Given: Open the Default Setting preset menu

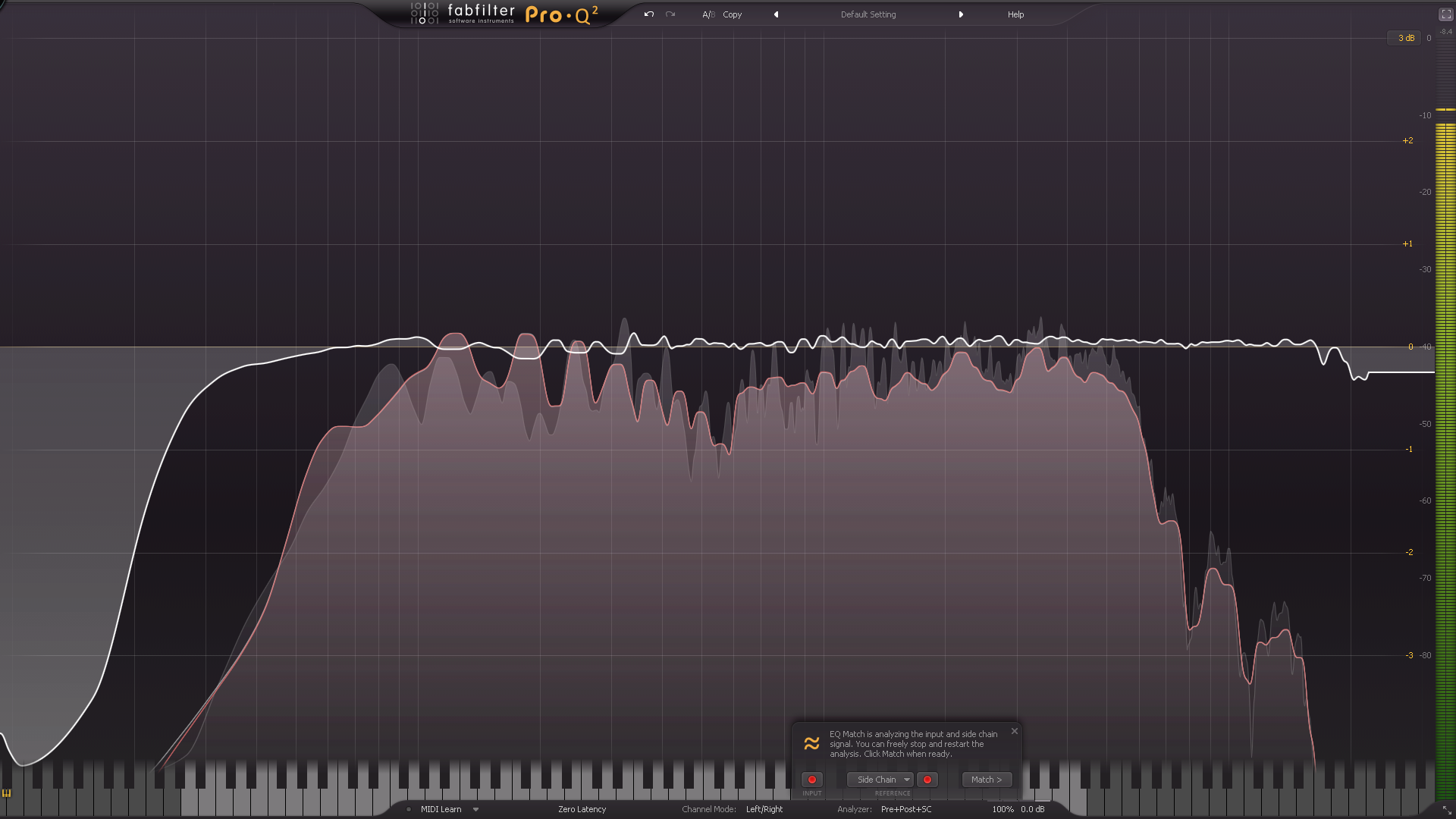Looking at the screenshot, I should click(868, 14).
